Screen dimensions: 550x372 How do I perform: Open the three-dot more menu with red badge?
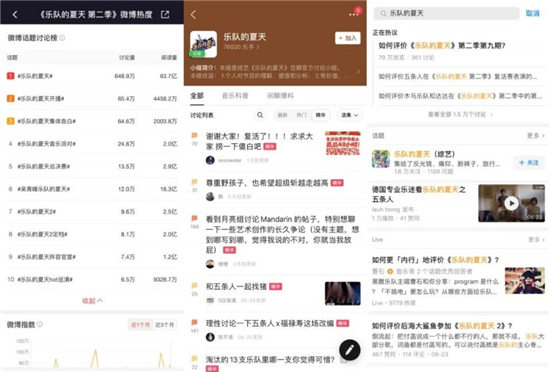pos(354,13)
